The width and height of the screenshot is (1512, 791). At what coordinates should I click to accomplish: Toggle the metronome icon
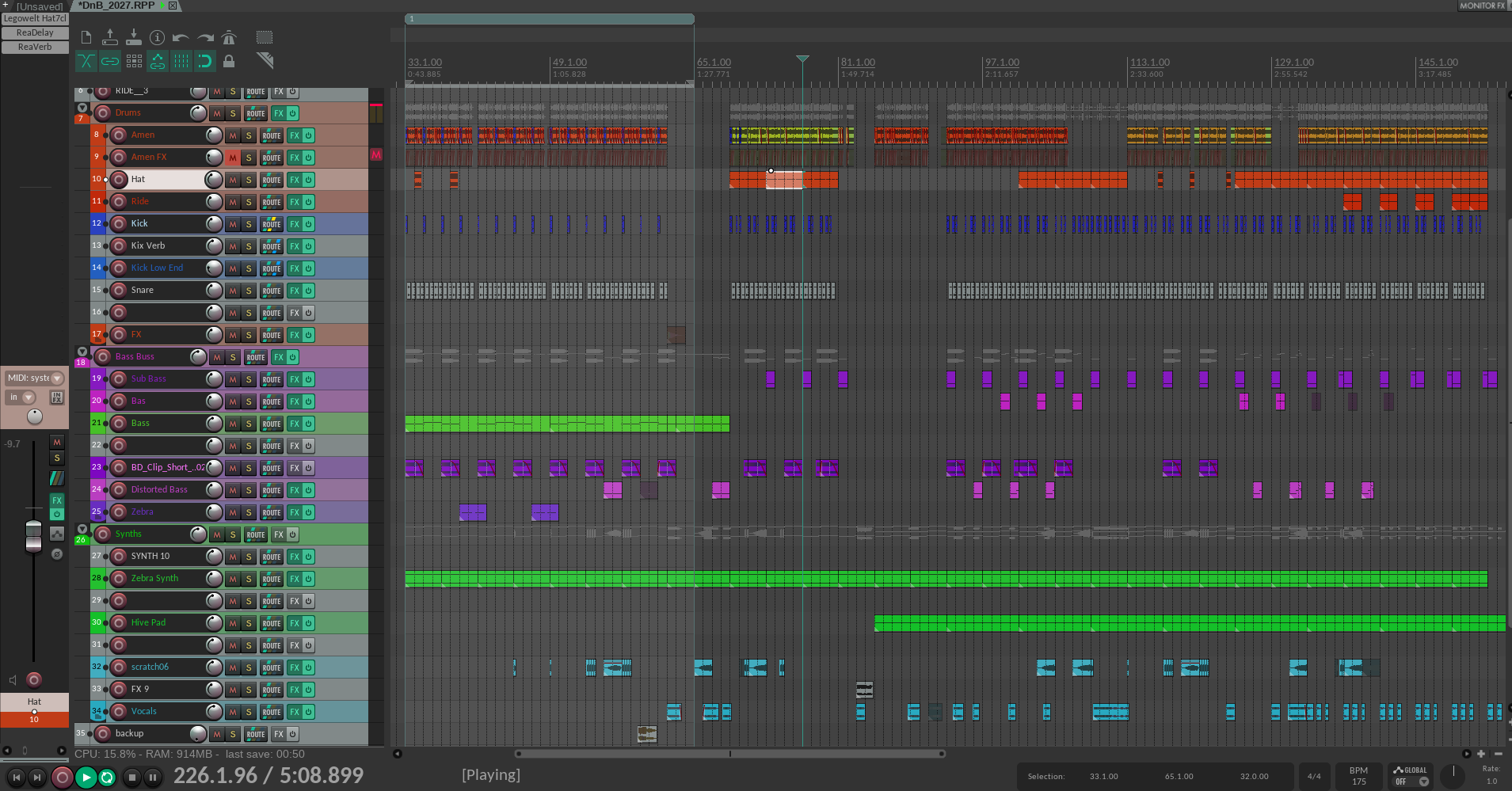click(229, 37)
